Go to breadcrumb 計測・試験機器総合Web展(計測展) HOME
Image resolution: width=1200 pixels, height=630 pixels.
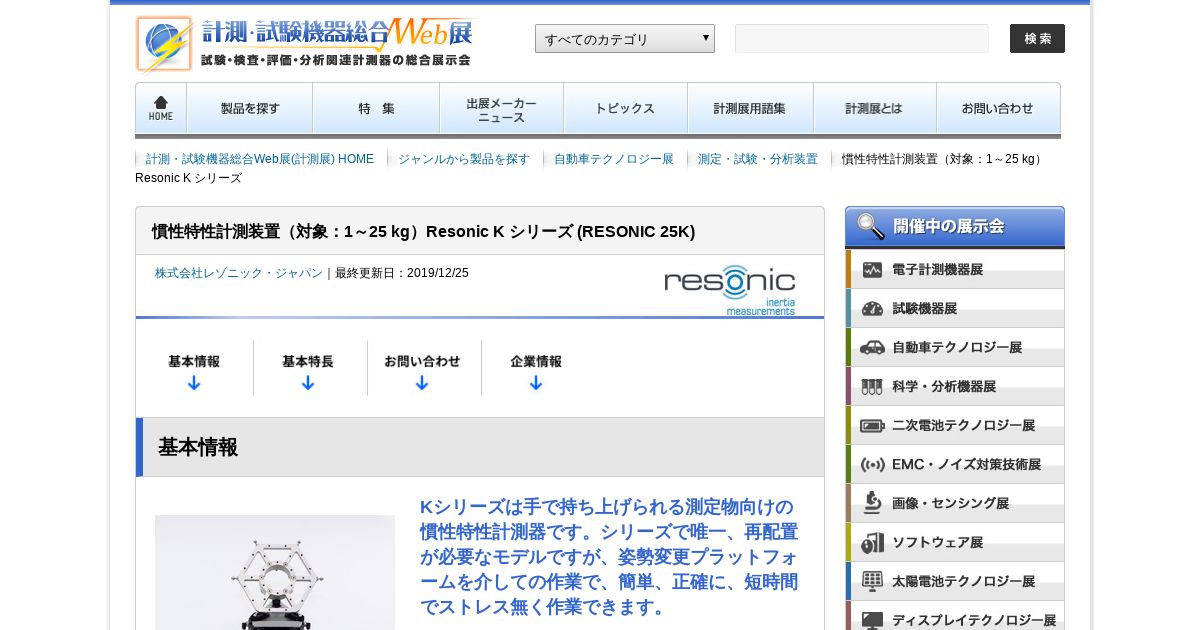260,159
